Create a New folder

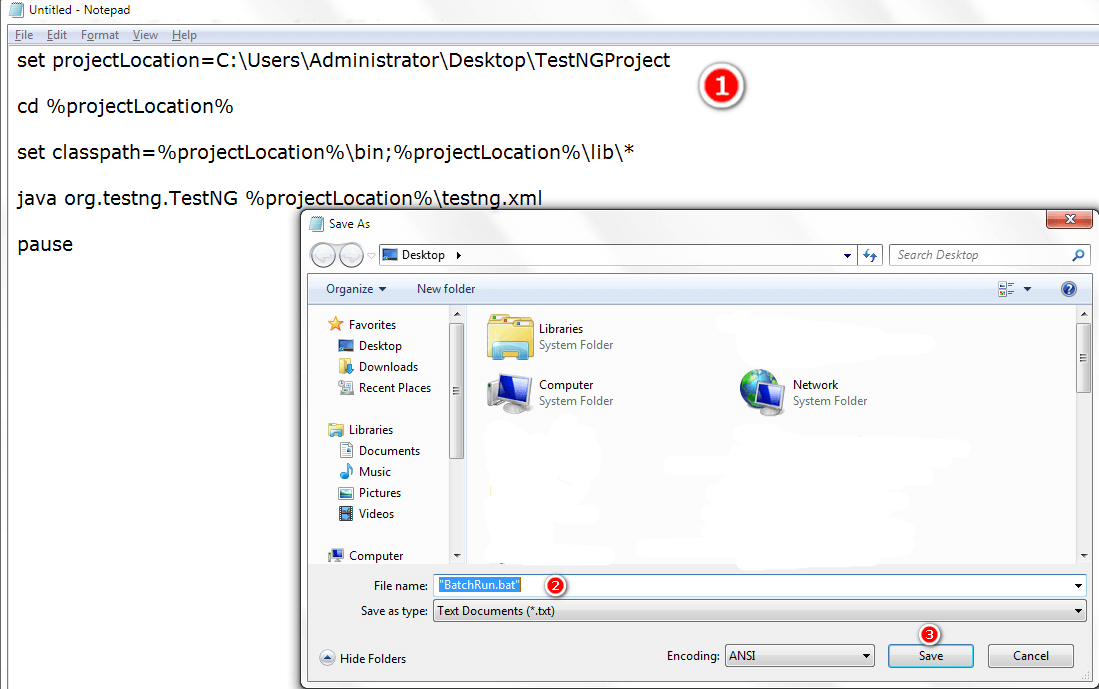coord(445,288)
